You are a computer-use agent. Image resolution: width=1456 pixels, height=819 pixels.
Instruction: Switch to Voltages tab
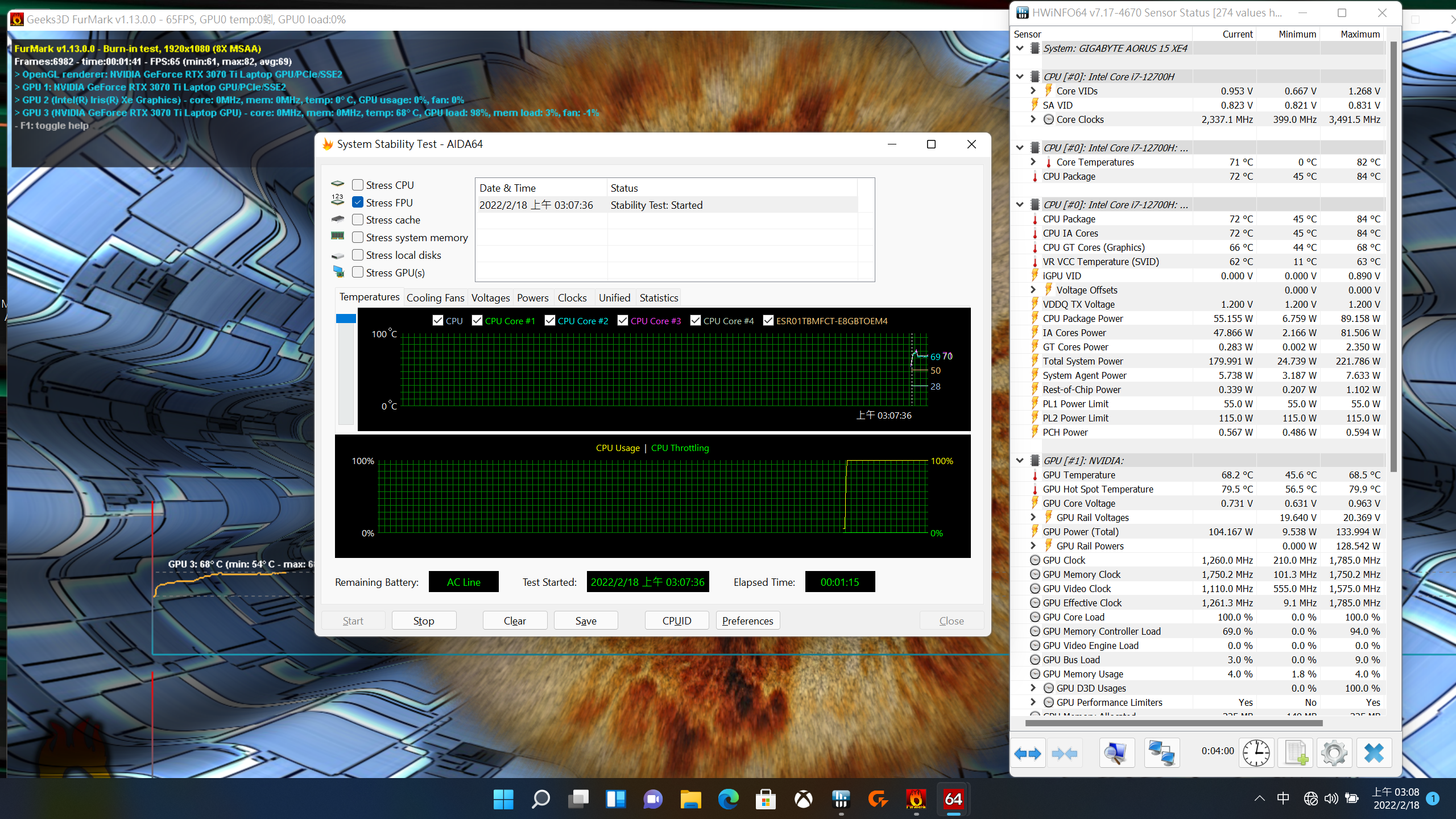[490, 297]
